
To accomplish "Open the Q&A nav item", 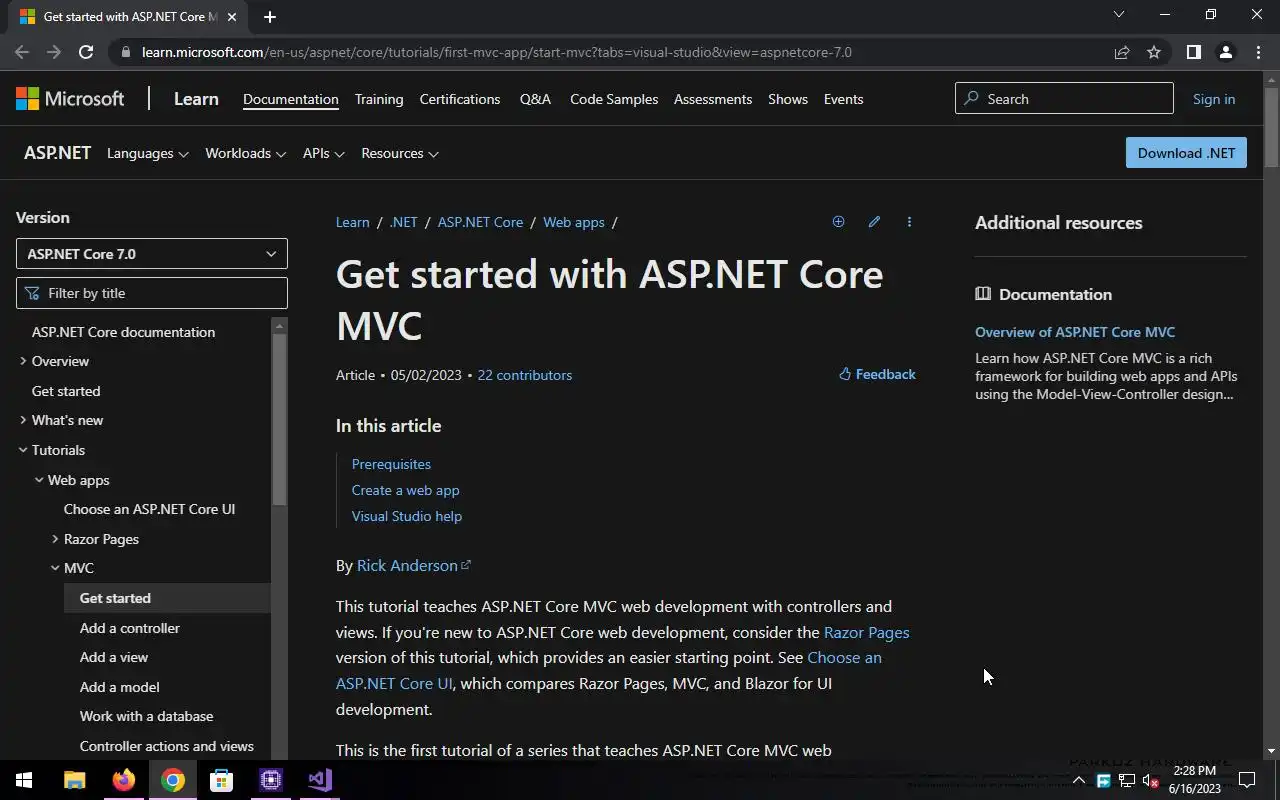I will click(x=535, y=99).
